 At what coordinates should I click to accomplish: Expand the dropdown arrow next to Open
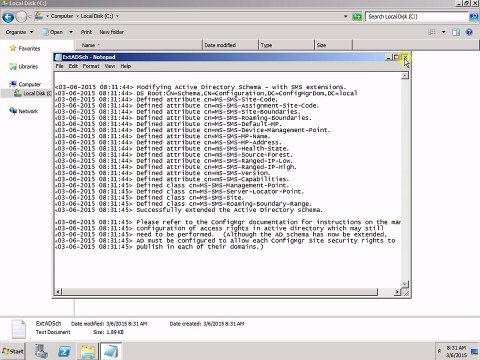tap(71, 32)
